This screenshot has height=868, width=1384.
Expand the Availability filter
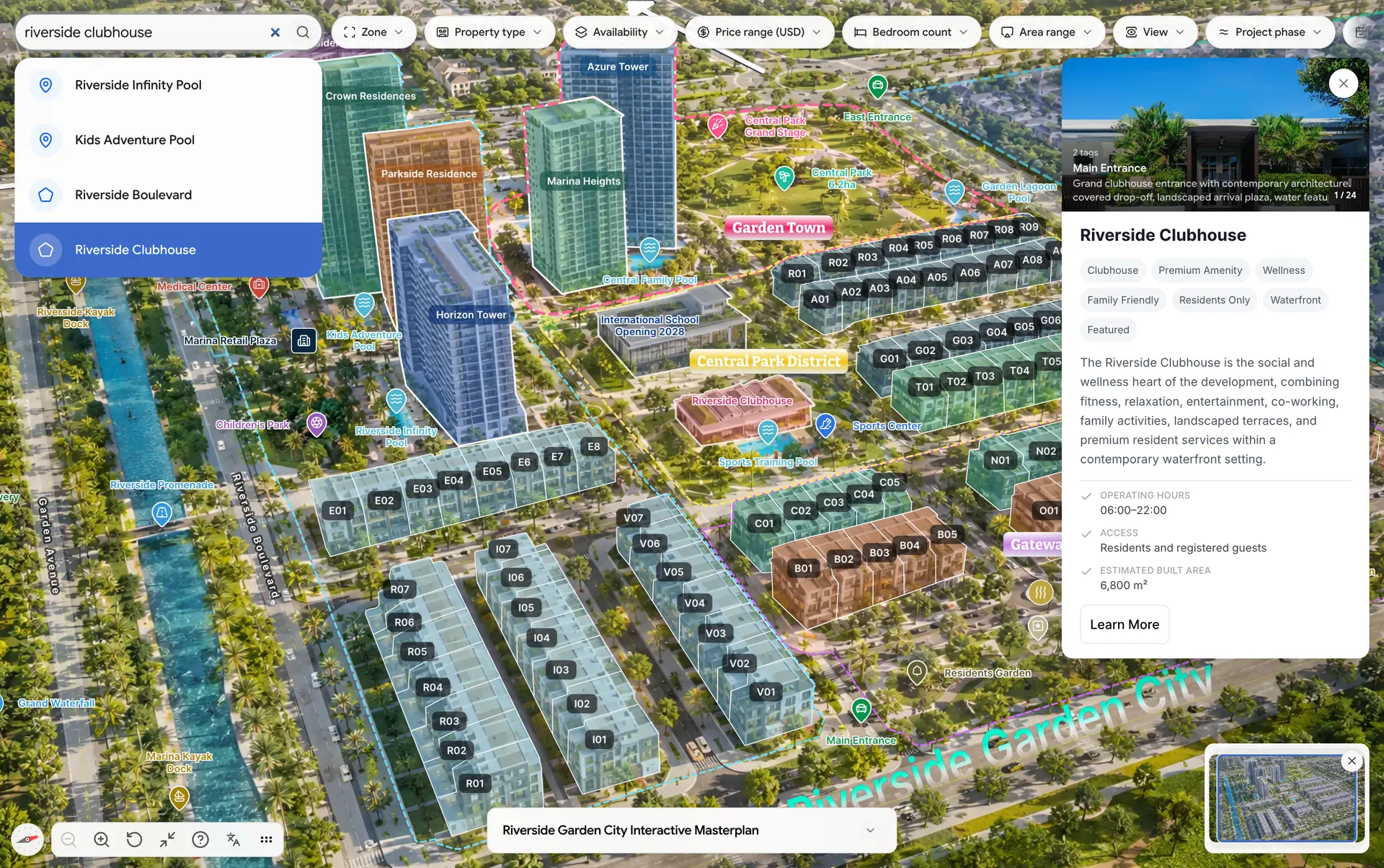619,32
